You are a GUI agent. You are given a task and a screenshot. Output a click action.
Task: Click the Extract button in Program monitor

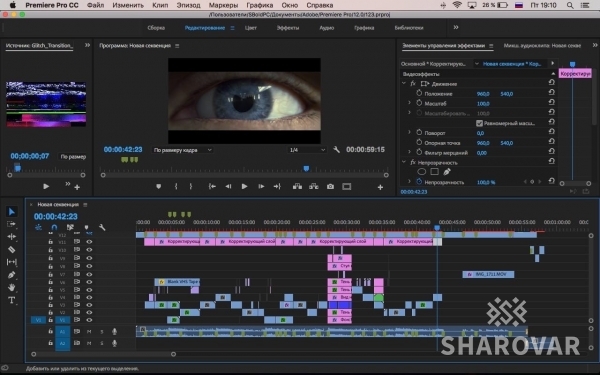314,186
